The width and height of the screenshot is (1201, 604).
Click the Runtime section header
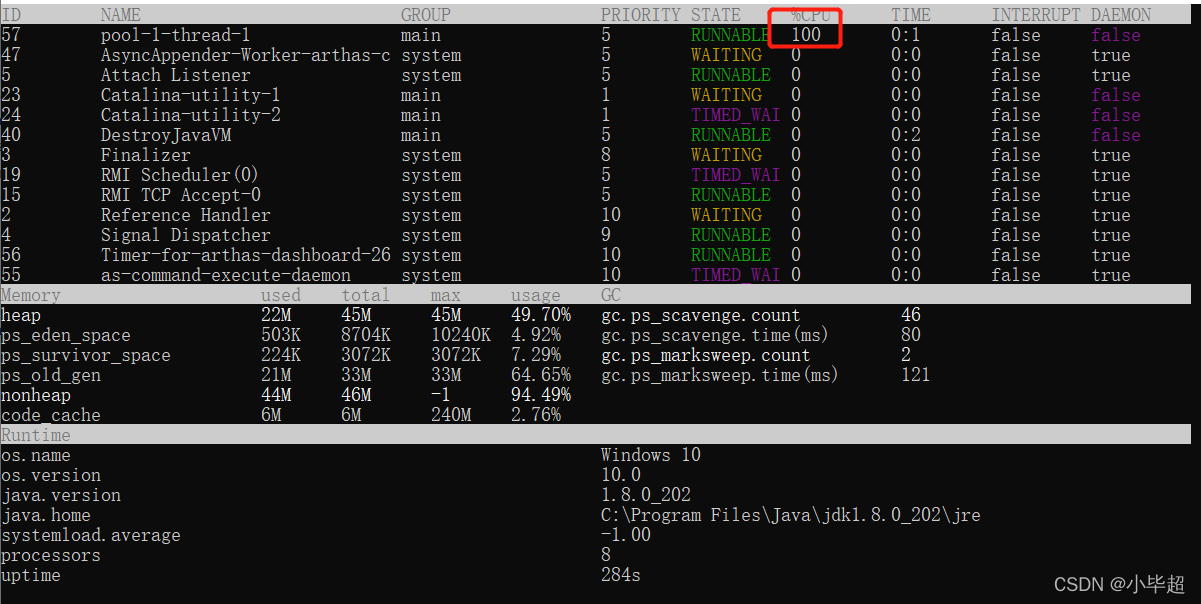tap(36, 435)
